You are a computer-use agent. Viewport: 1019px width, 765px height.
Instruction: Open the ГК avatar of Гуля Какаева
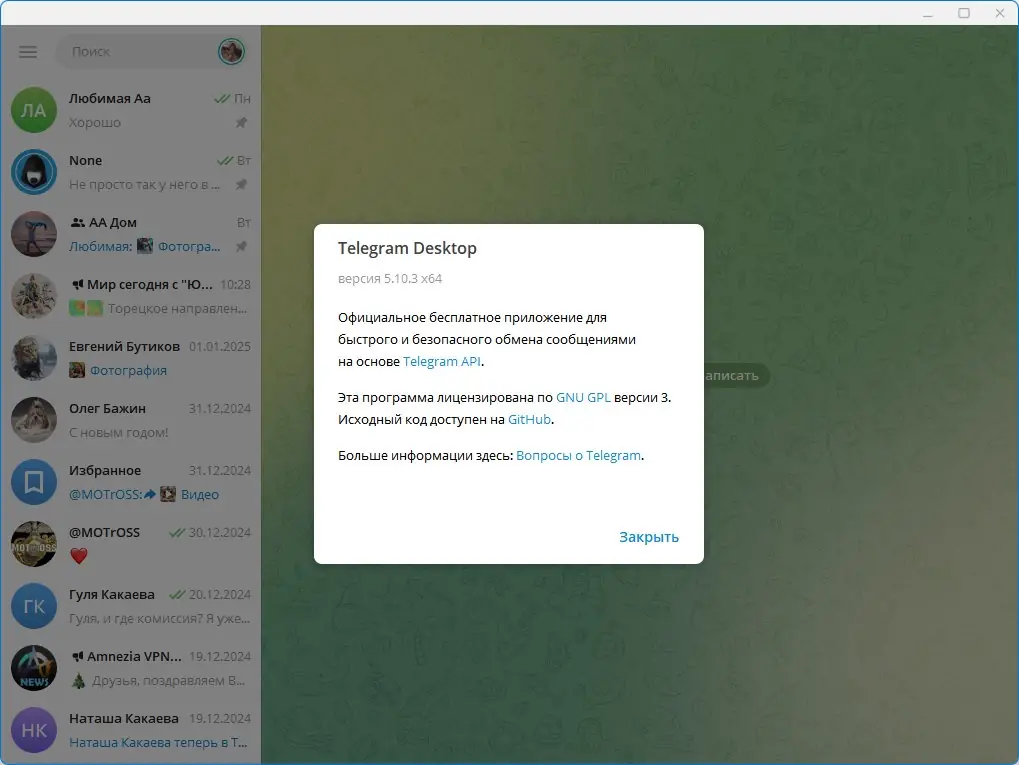34,606
